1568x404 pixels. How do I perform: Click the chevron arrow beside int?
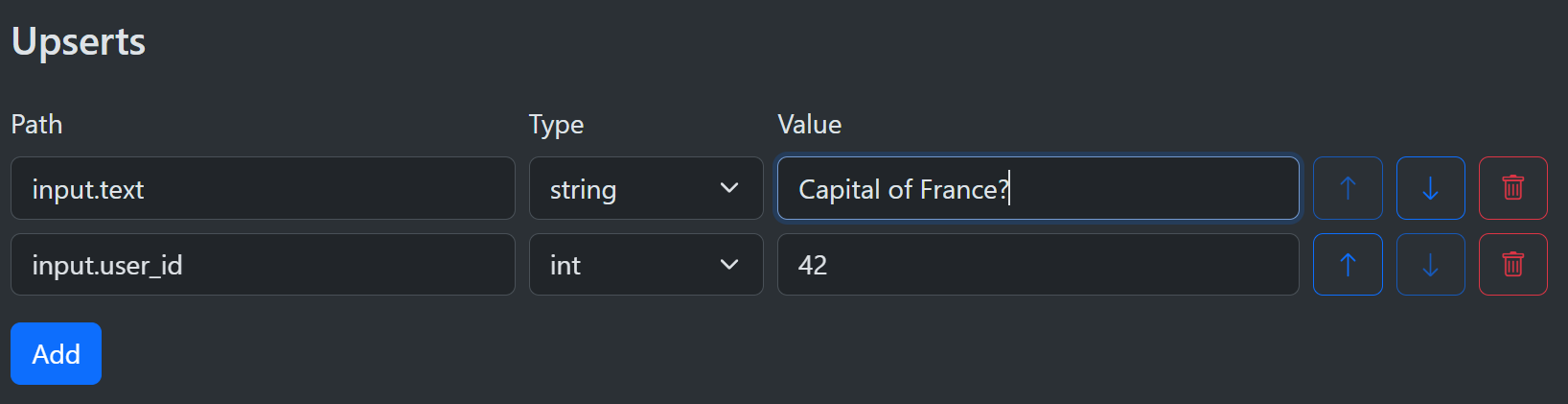[x=729, y=265]
